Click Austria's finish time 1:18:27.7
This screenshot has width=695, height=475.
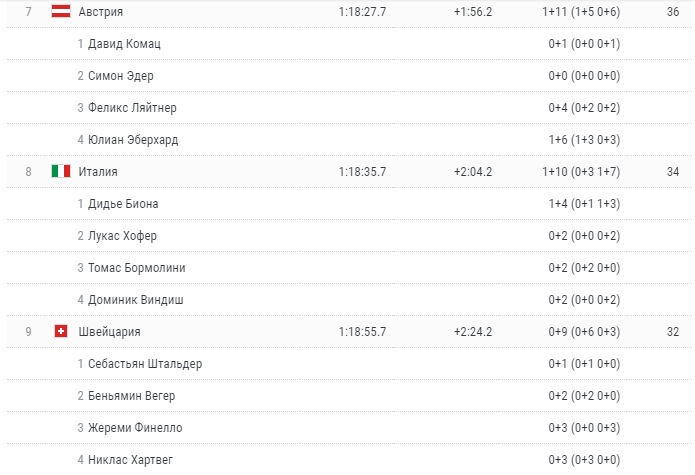click(362, 12)
